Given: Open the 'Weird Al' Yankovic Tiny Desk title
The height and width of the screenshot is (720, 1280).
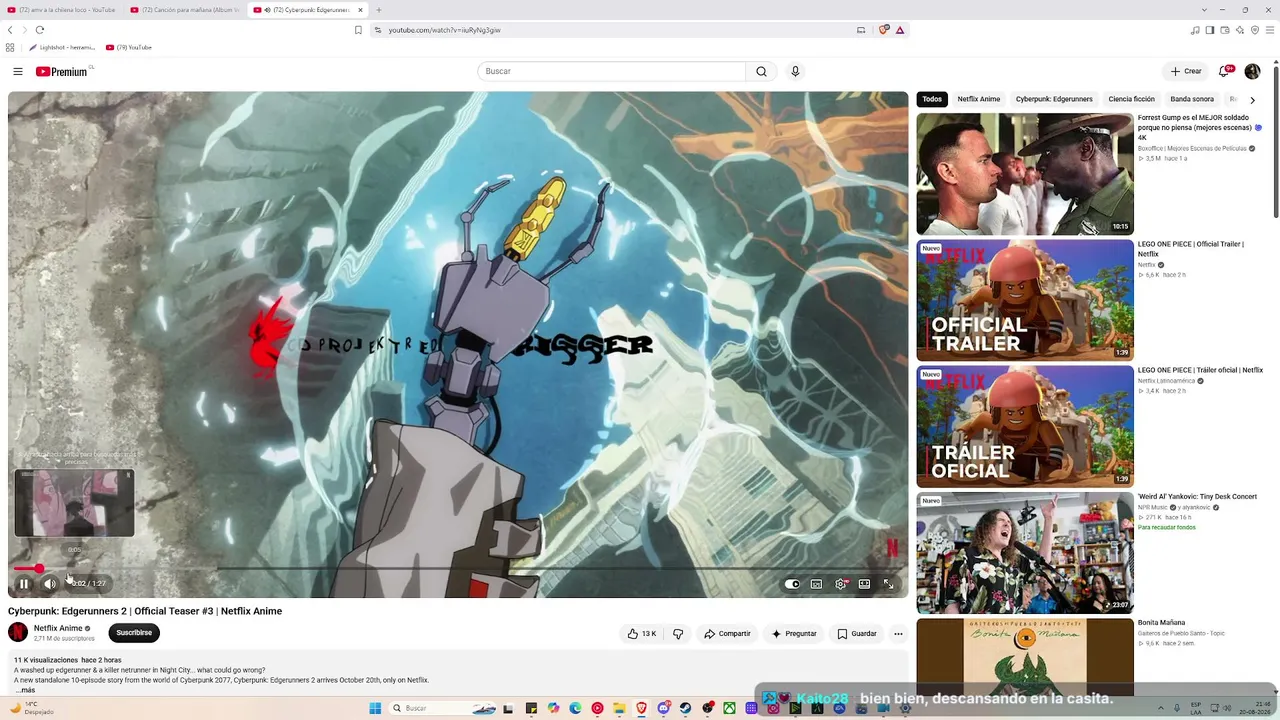Looking at the screenshot, I should [1197, 496].
